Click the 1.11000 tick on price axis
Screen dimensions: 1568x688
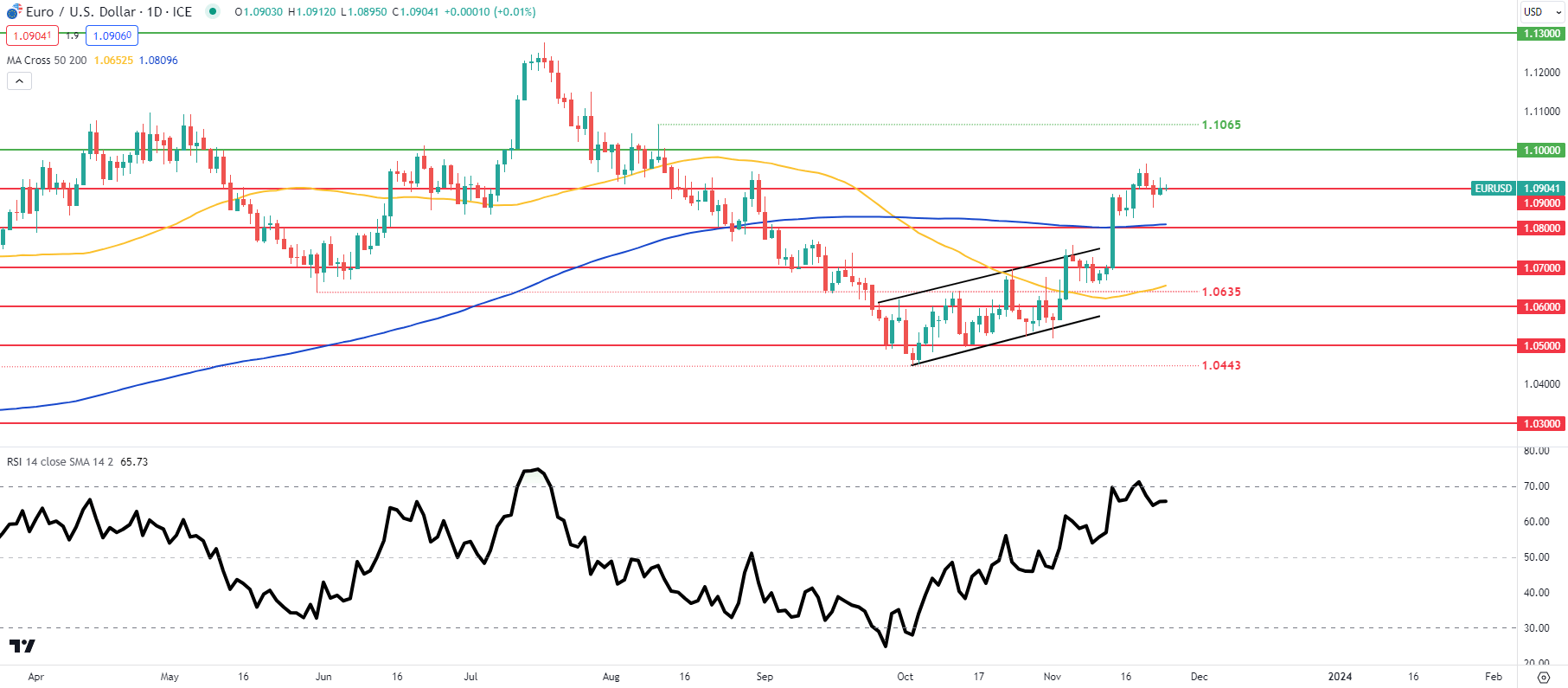[x=1542, y=112]
